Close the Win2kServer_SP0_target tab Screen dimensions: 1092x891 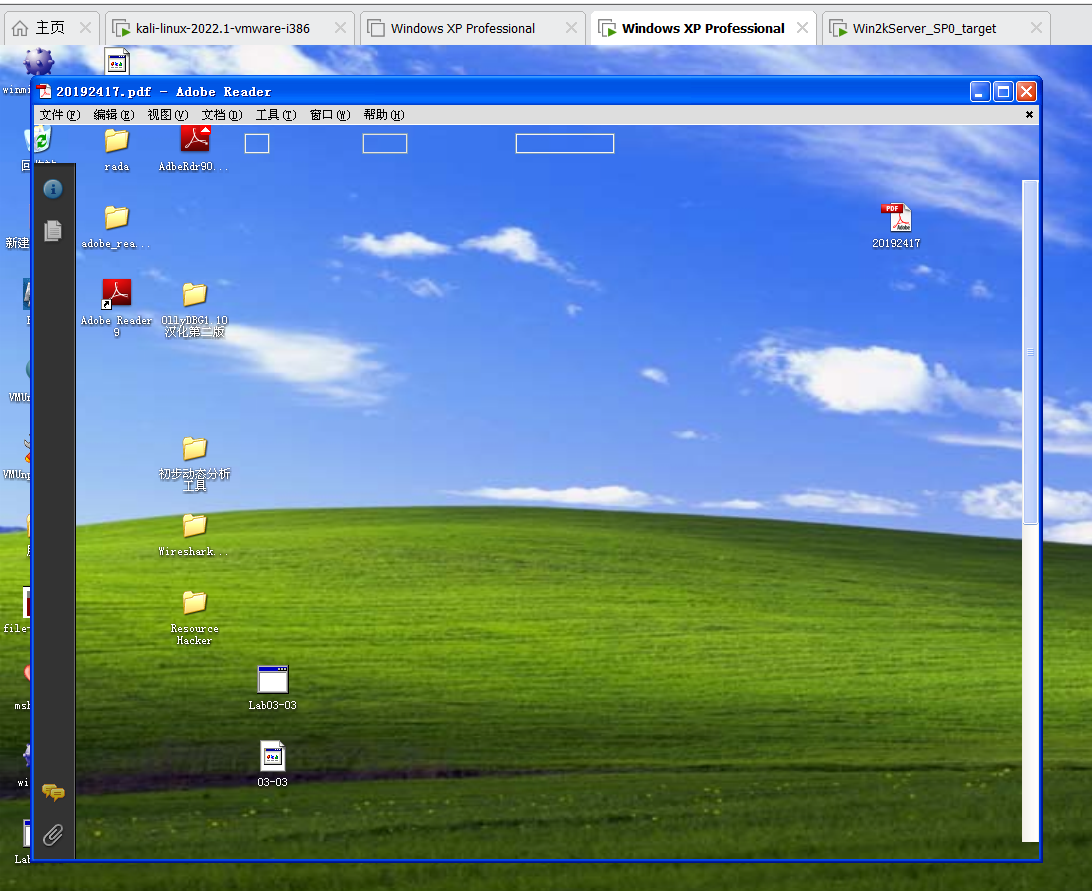pyautogui.click(x=1036, y=27)
